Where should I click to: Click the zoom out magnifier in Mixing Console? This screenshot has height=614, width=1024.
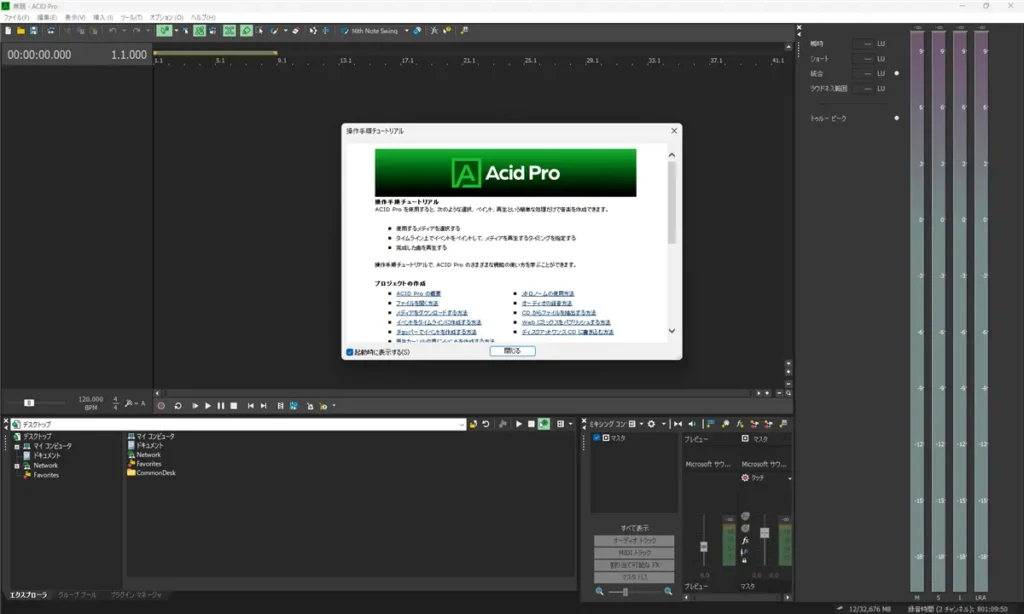click(x=600, y=591)
